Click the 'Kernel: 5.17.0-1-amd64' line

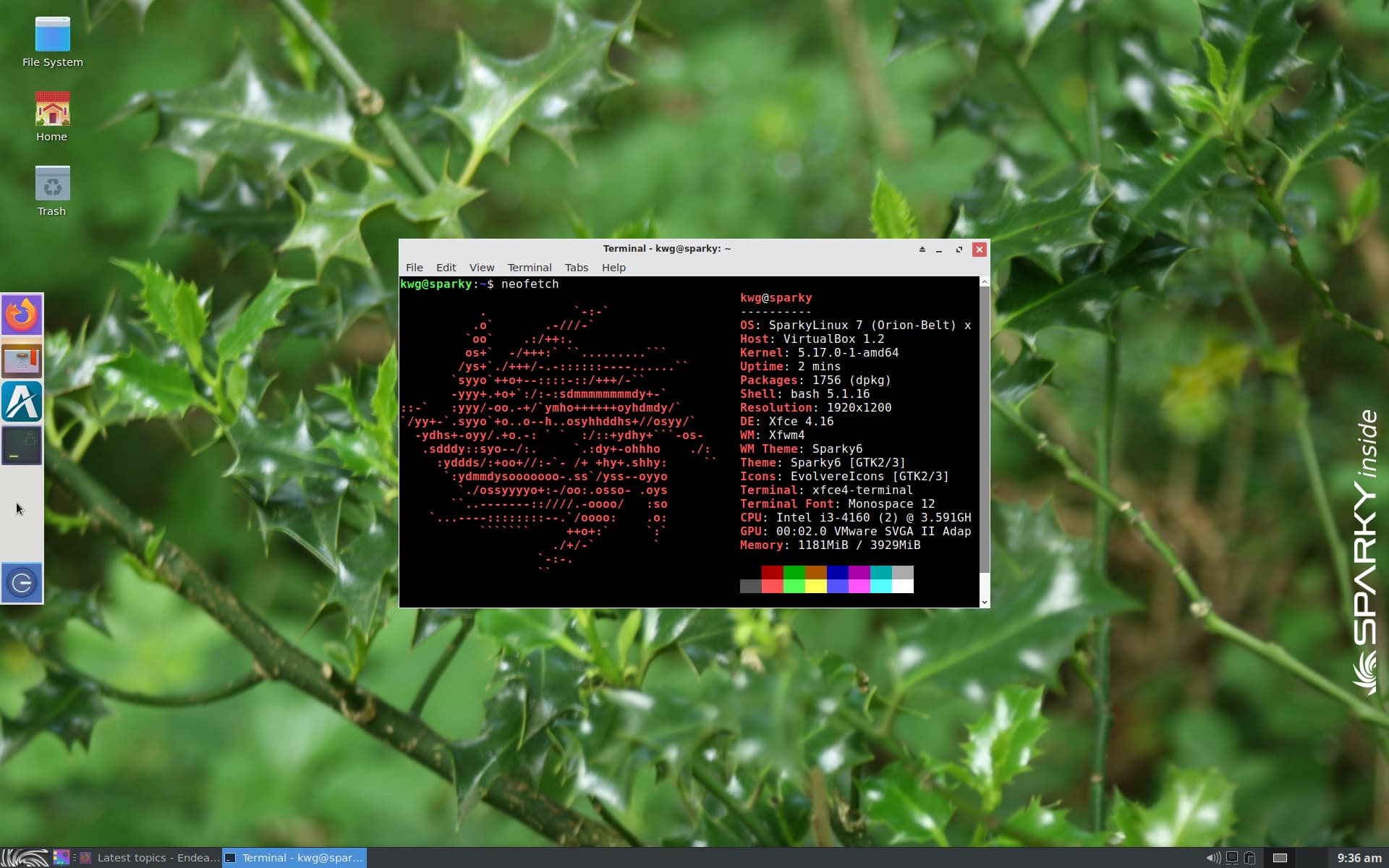819,353
